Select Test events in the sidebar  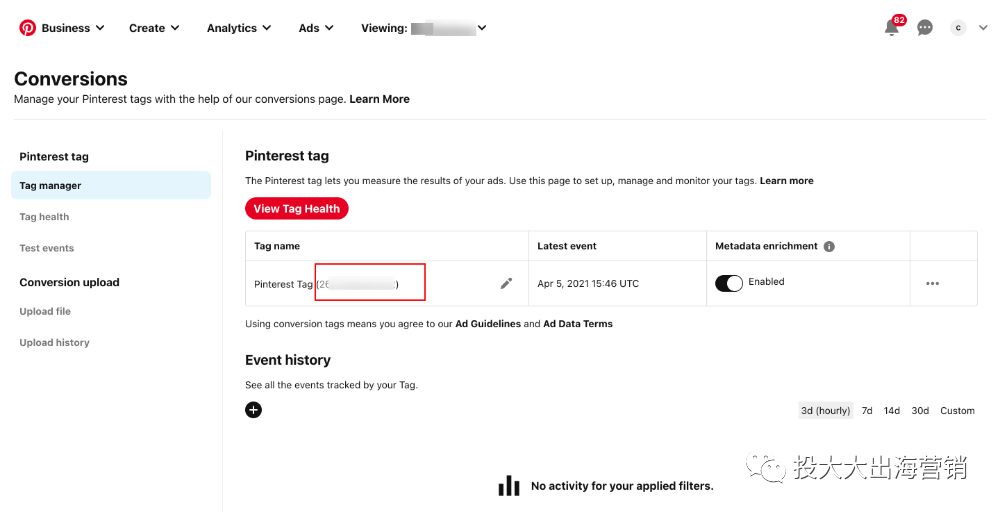pos(47,248)
